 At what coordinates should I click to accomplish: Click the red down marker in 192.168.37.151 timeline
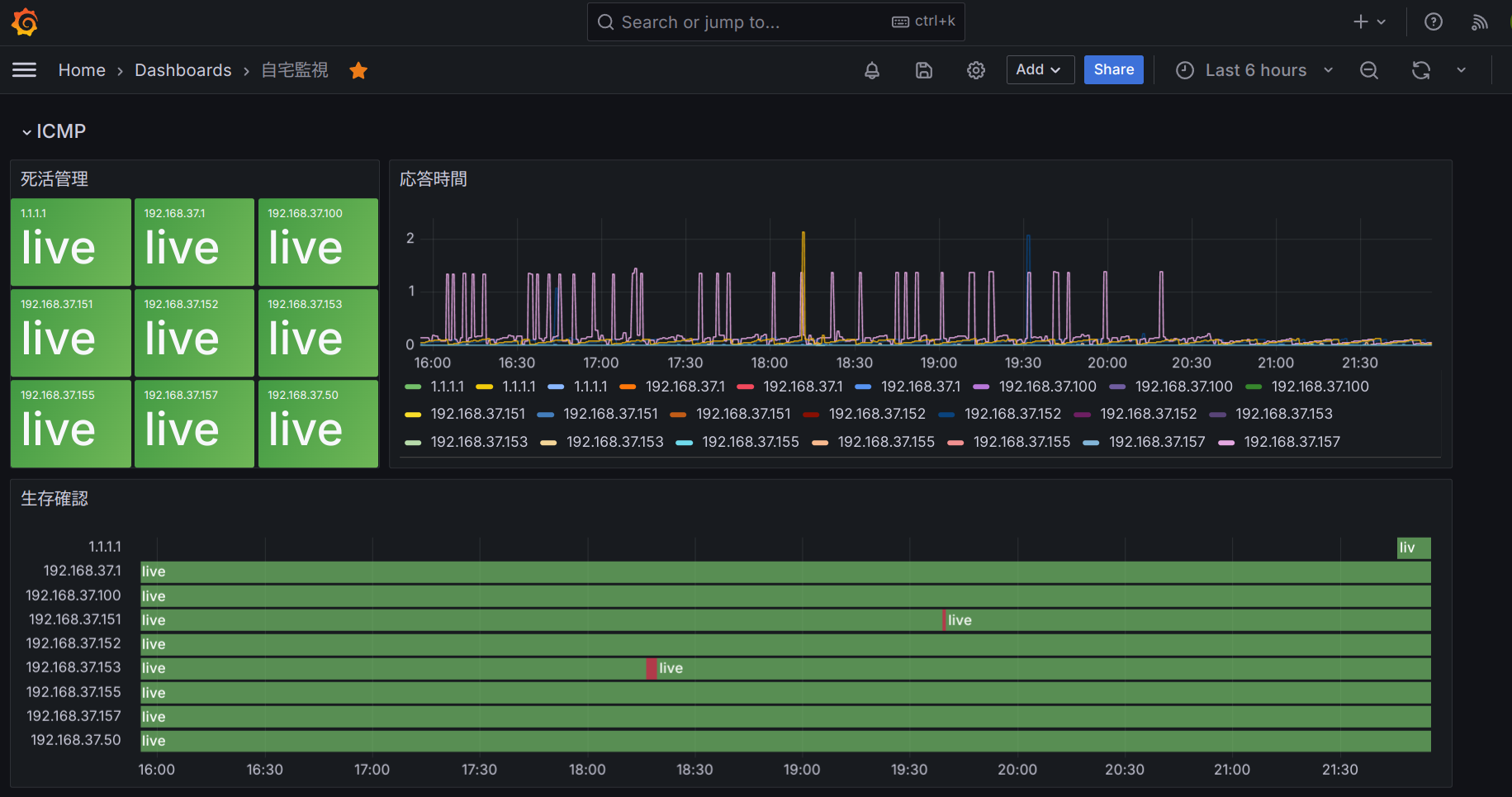pyautogui.click(x=944, y=620)
